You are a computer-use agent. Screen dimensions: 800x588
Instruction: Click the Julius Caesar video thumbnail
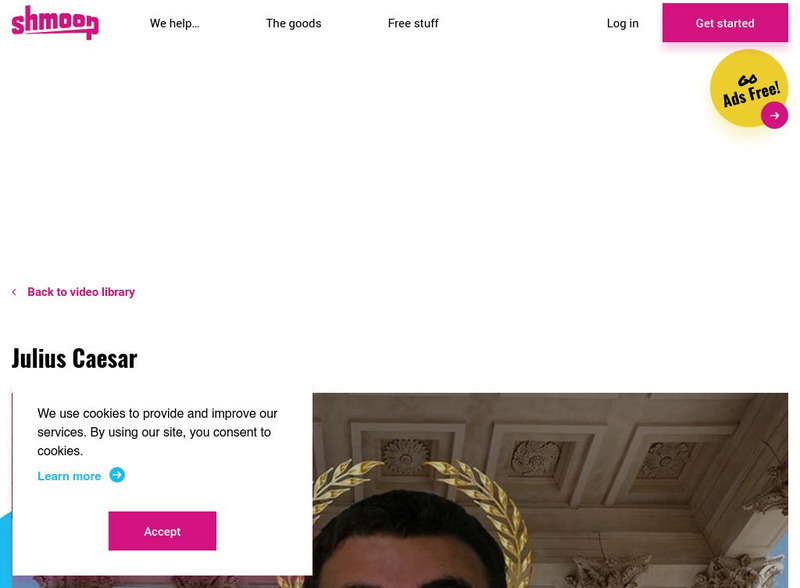pos(550,490)
